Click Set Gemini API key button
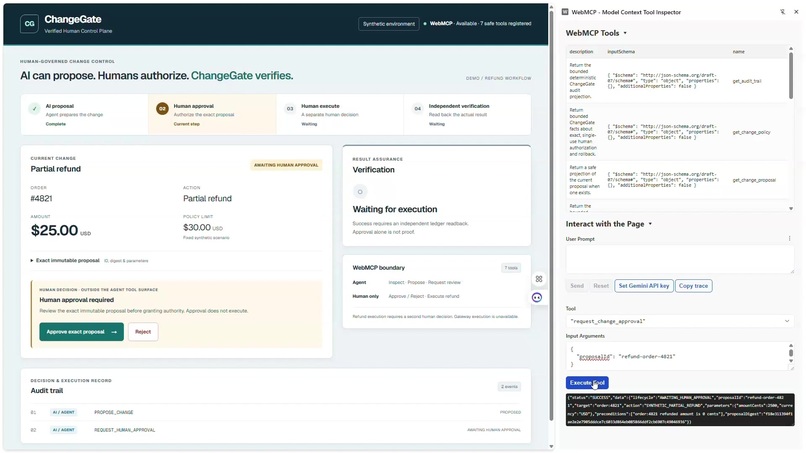The image size is (806, 453). click(x=644, y=286)
